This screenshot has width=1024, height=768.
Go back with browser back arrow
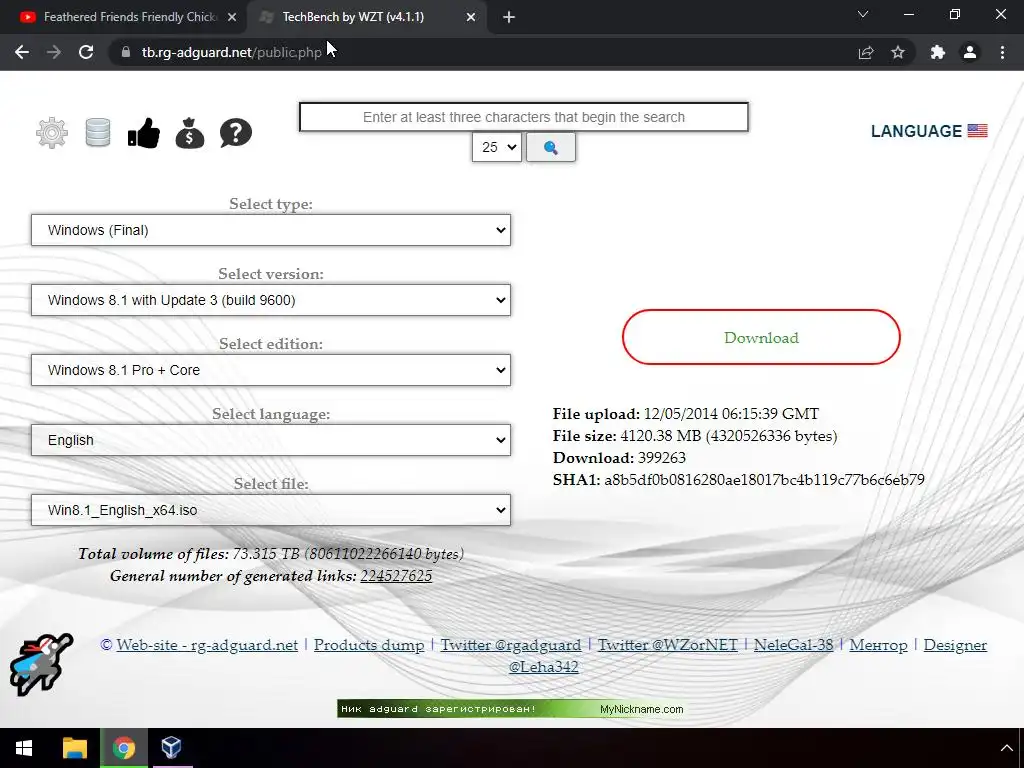22,52
